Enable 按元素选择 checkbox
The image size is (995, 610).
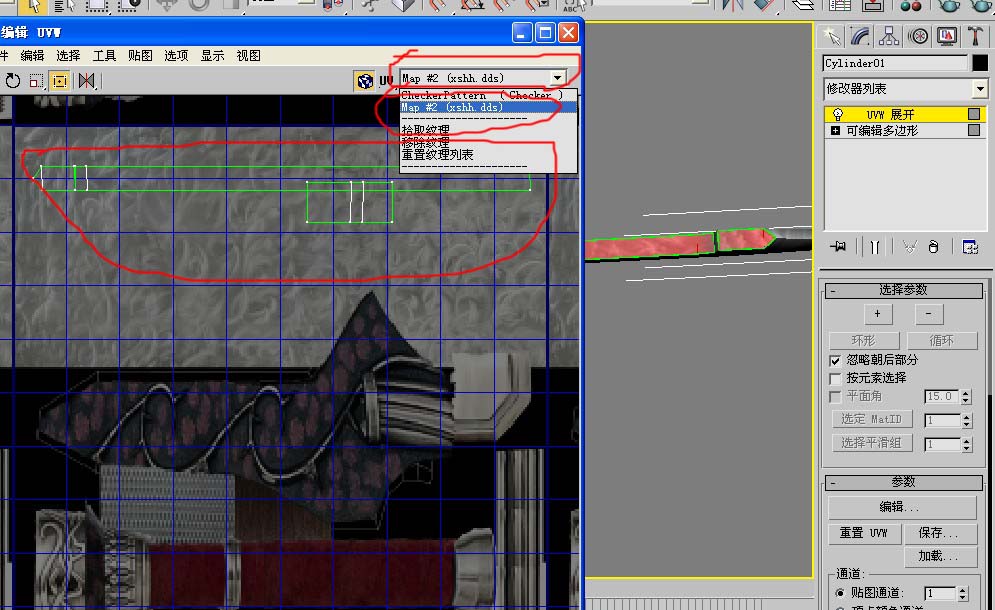click(835, 378)
